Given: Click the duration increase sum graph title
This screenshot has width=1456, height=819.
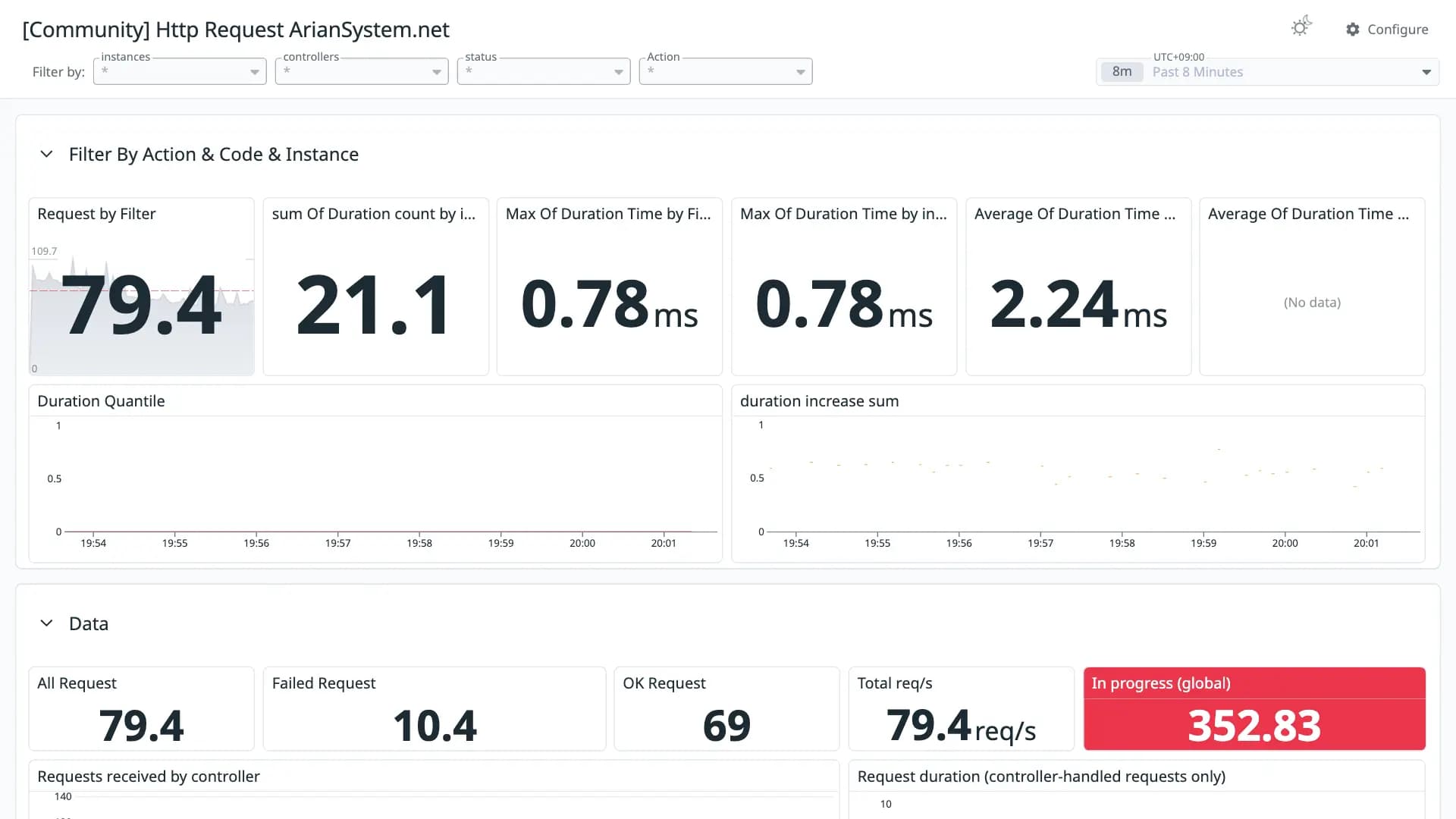Looking at the screenshot, I should tap(819, 401).
